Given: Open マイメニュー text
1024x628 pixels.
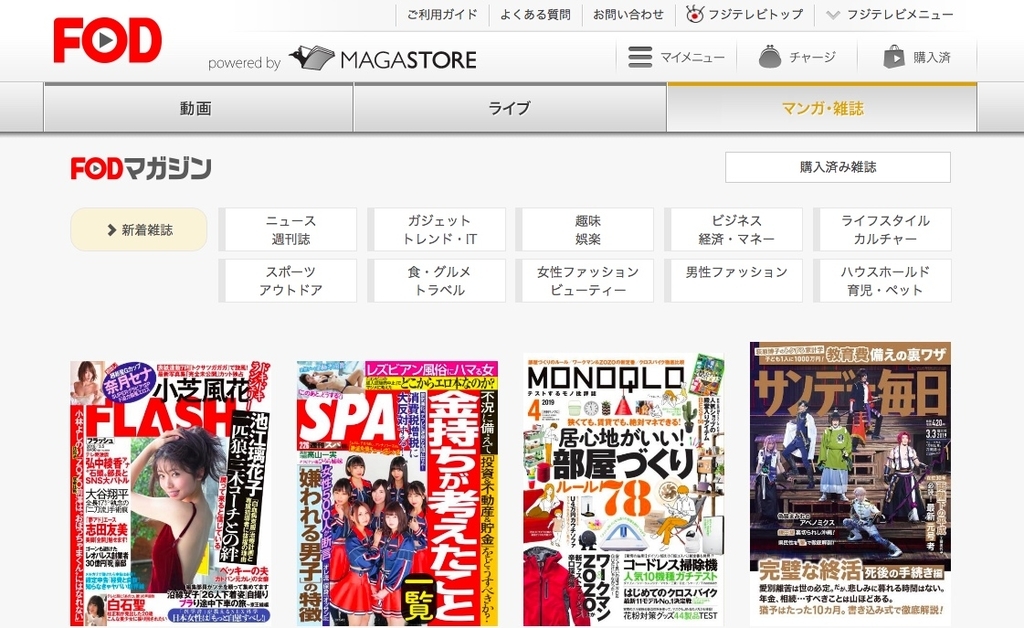Looking at the screenshot, I should pos(692,57).
